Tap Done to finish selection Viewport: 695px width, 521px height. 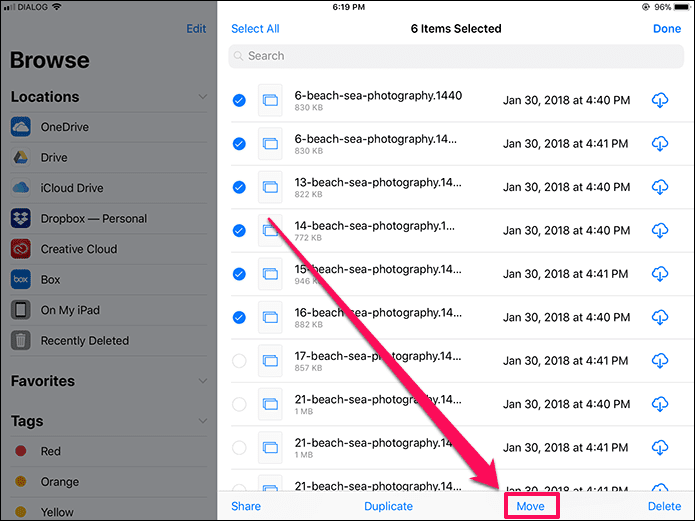[667, 29]
